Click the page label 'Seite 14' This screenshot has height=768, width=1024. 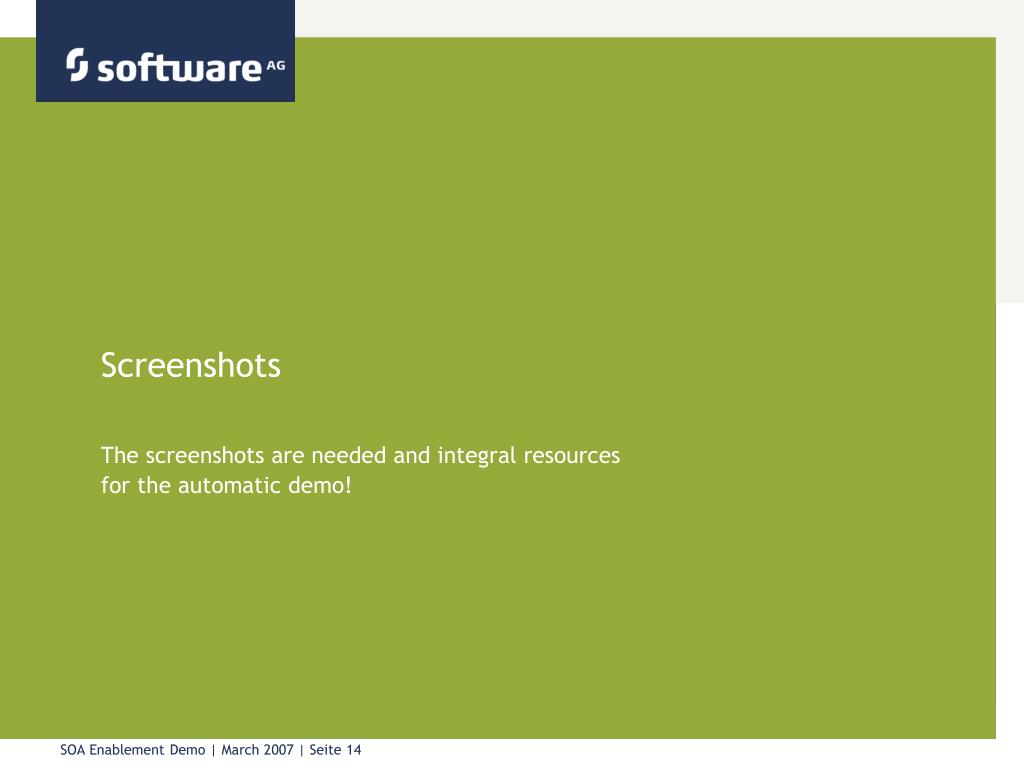(335, 750)
